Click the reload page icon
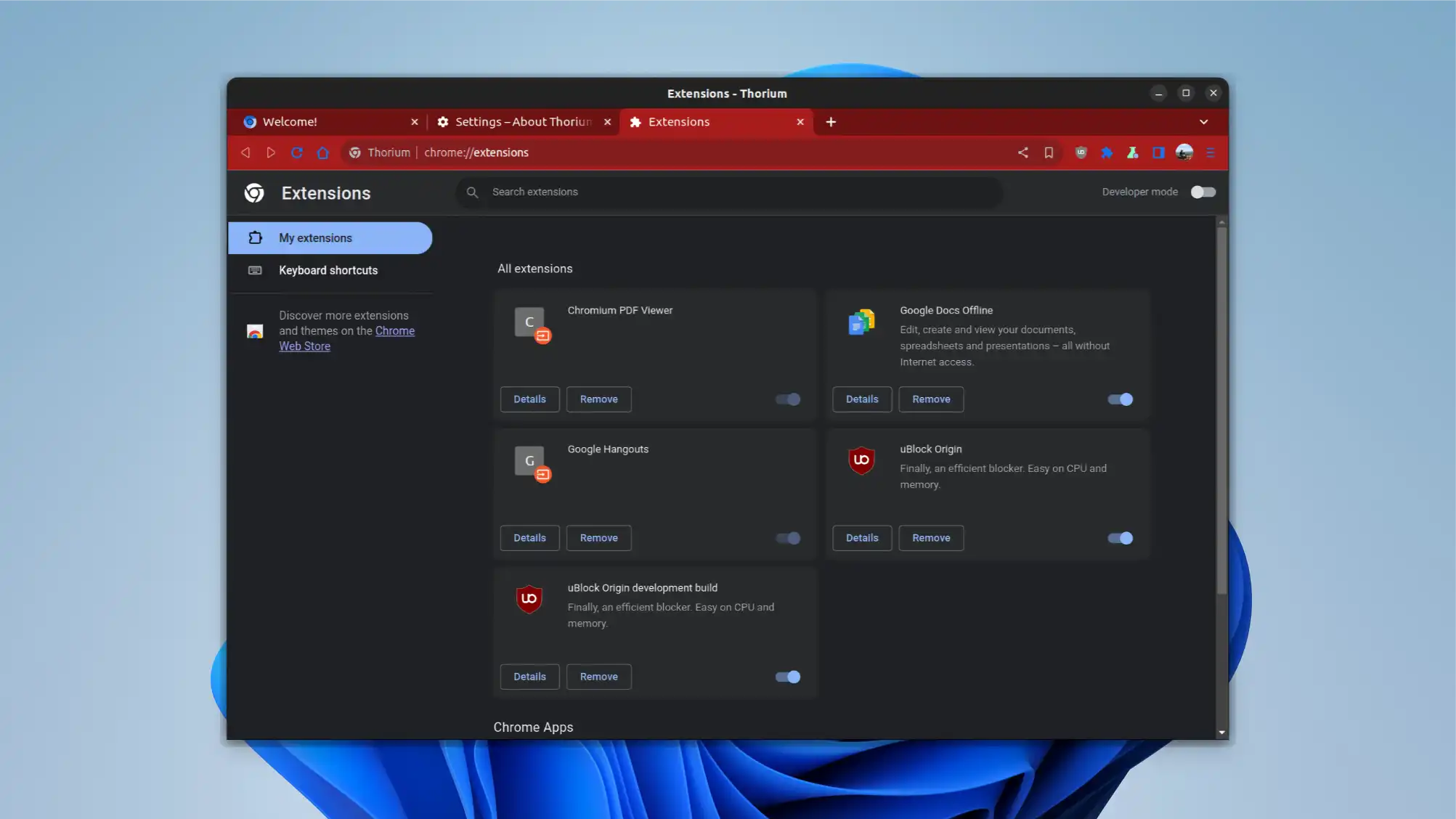1456x819 pixels. click(x=297, y=152)
